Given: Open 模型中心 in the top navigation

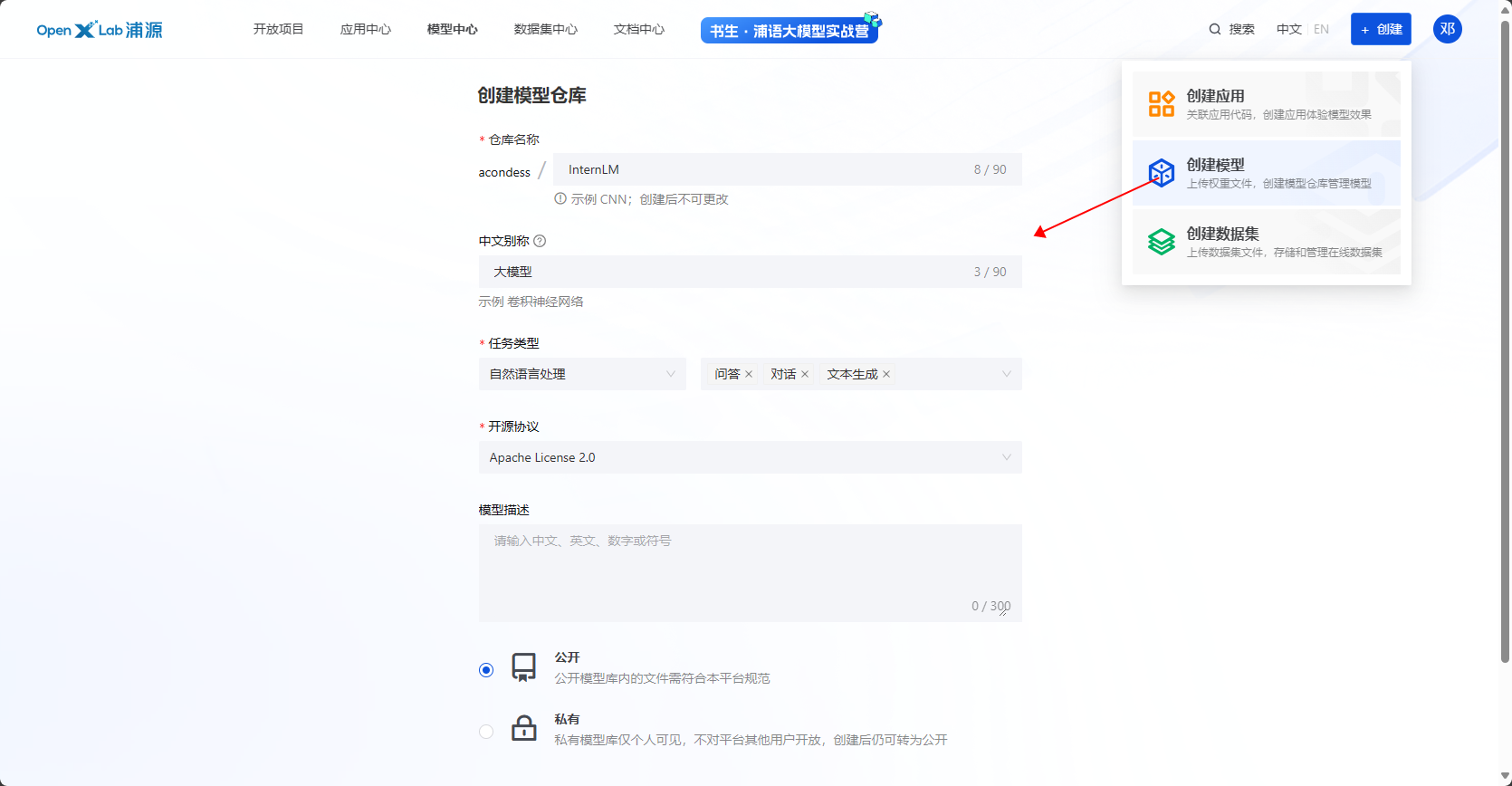Looking at the screenshot, I should [453, 29].
